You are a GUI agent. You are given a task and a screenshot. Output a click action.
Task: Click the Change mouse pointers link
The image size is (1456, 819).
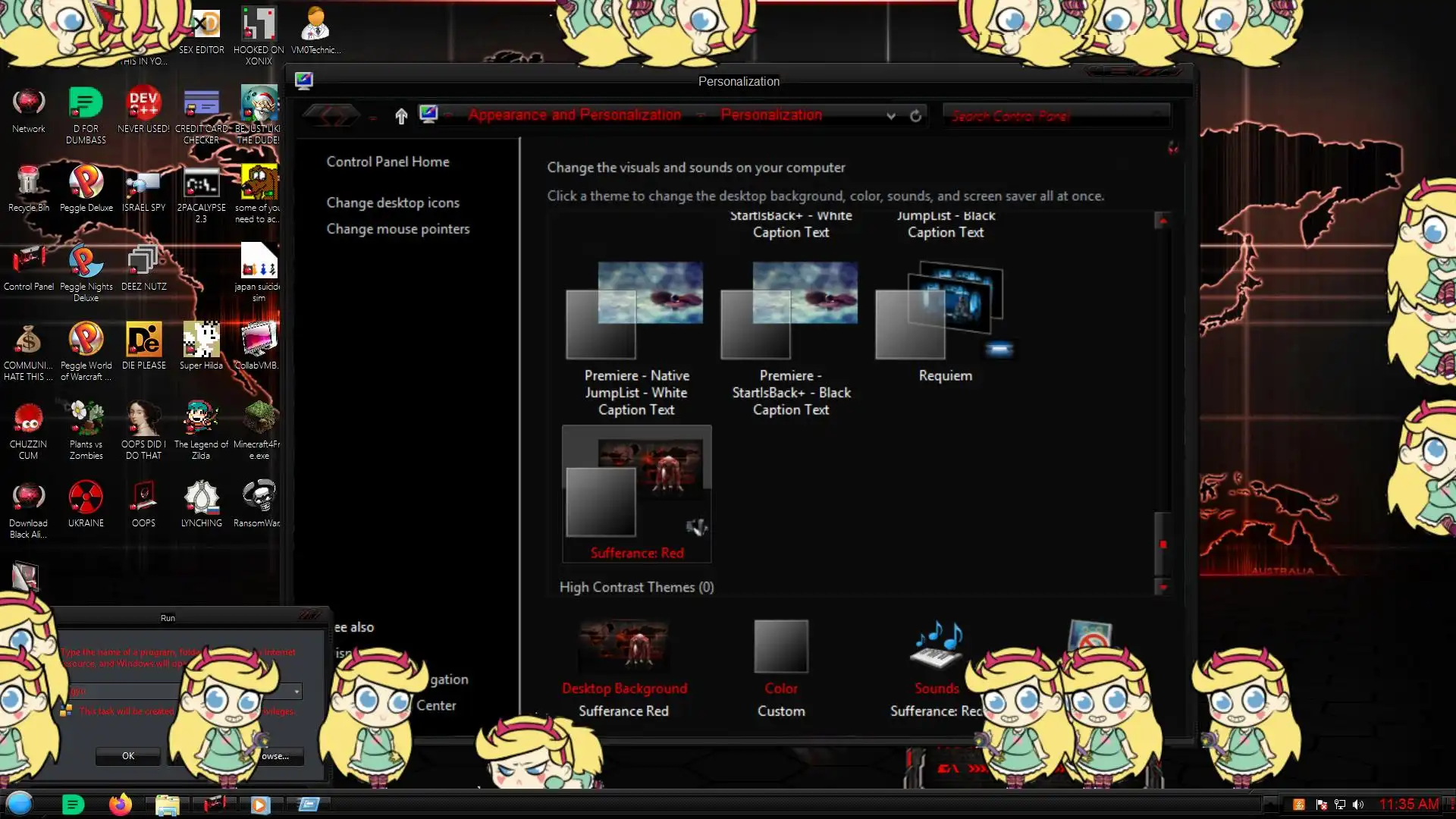click(x=397, y=229)
